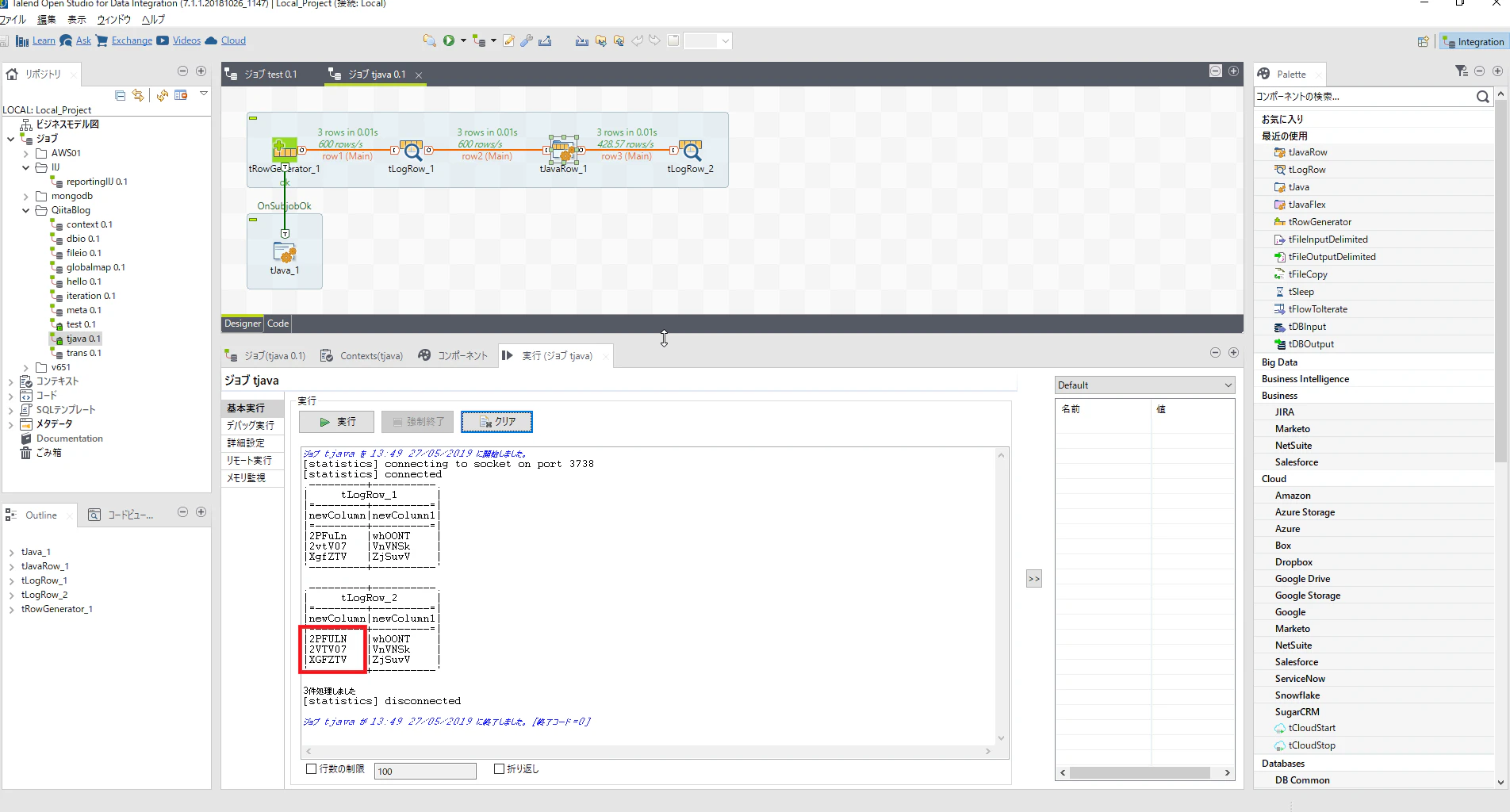Click the wrench project settings toolbar icon
This screenshot has height=812, width=1510.
point(527,40)
